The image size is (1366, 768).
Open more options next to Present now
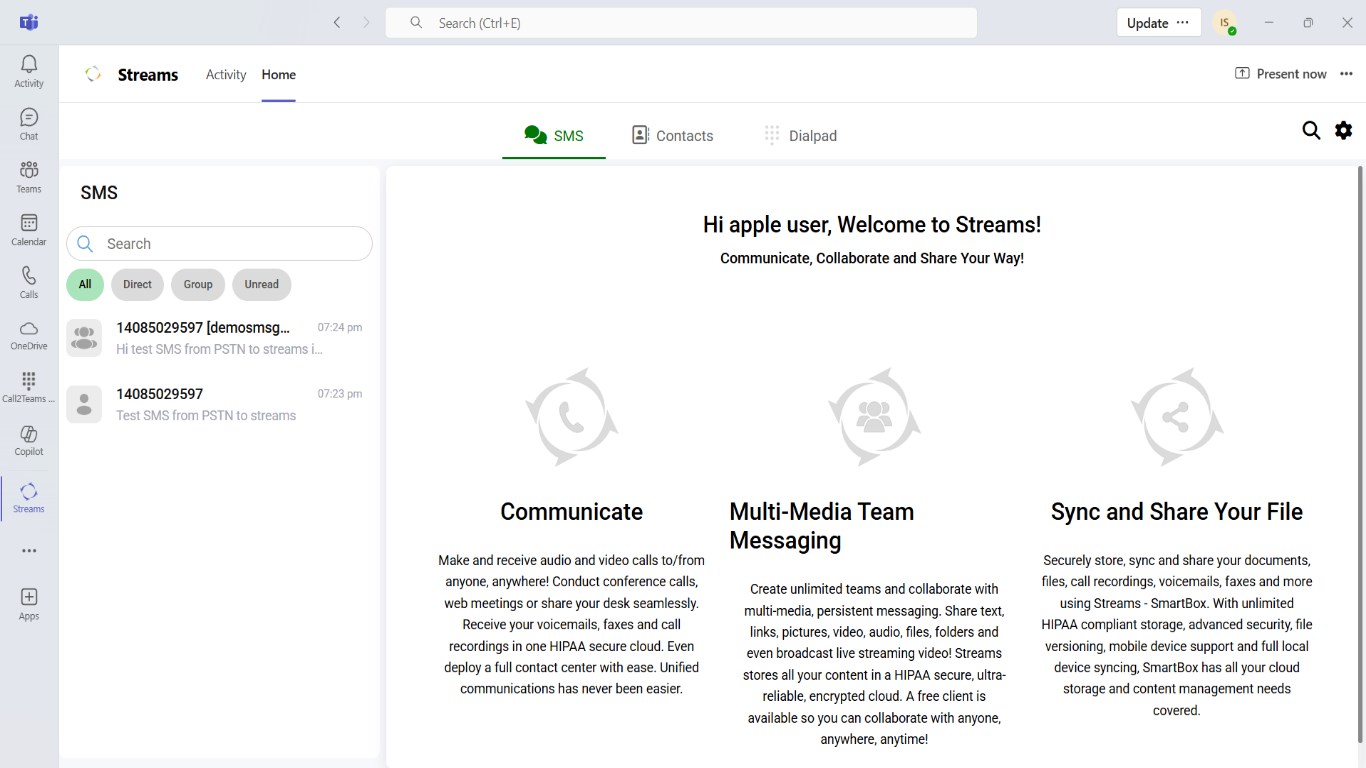(1346, 74)
